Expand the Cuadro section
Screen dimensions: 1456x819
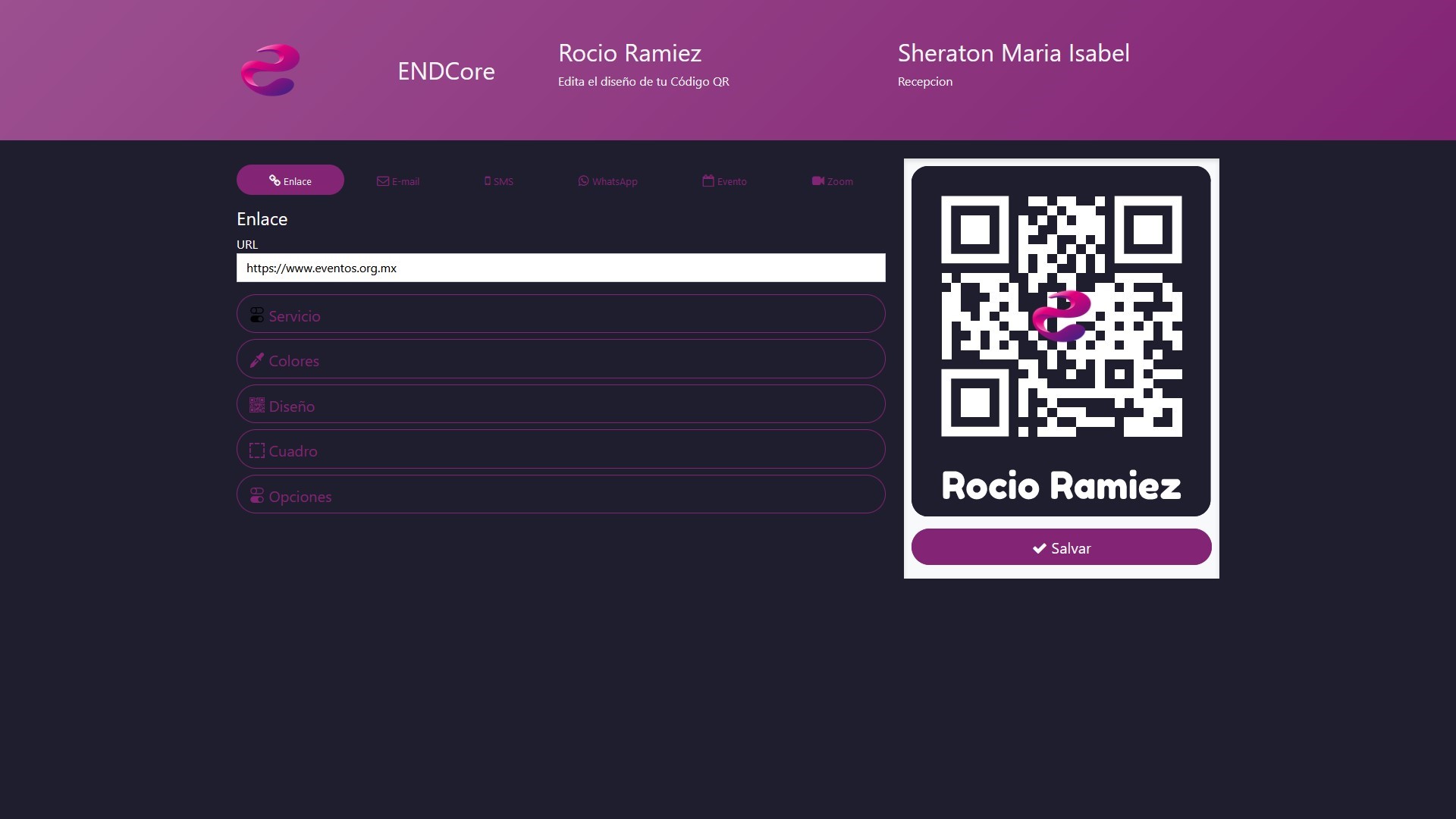(561, 449)
